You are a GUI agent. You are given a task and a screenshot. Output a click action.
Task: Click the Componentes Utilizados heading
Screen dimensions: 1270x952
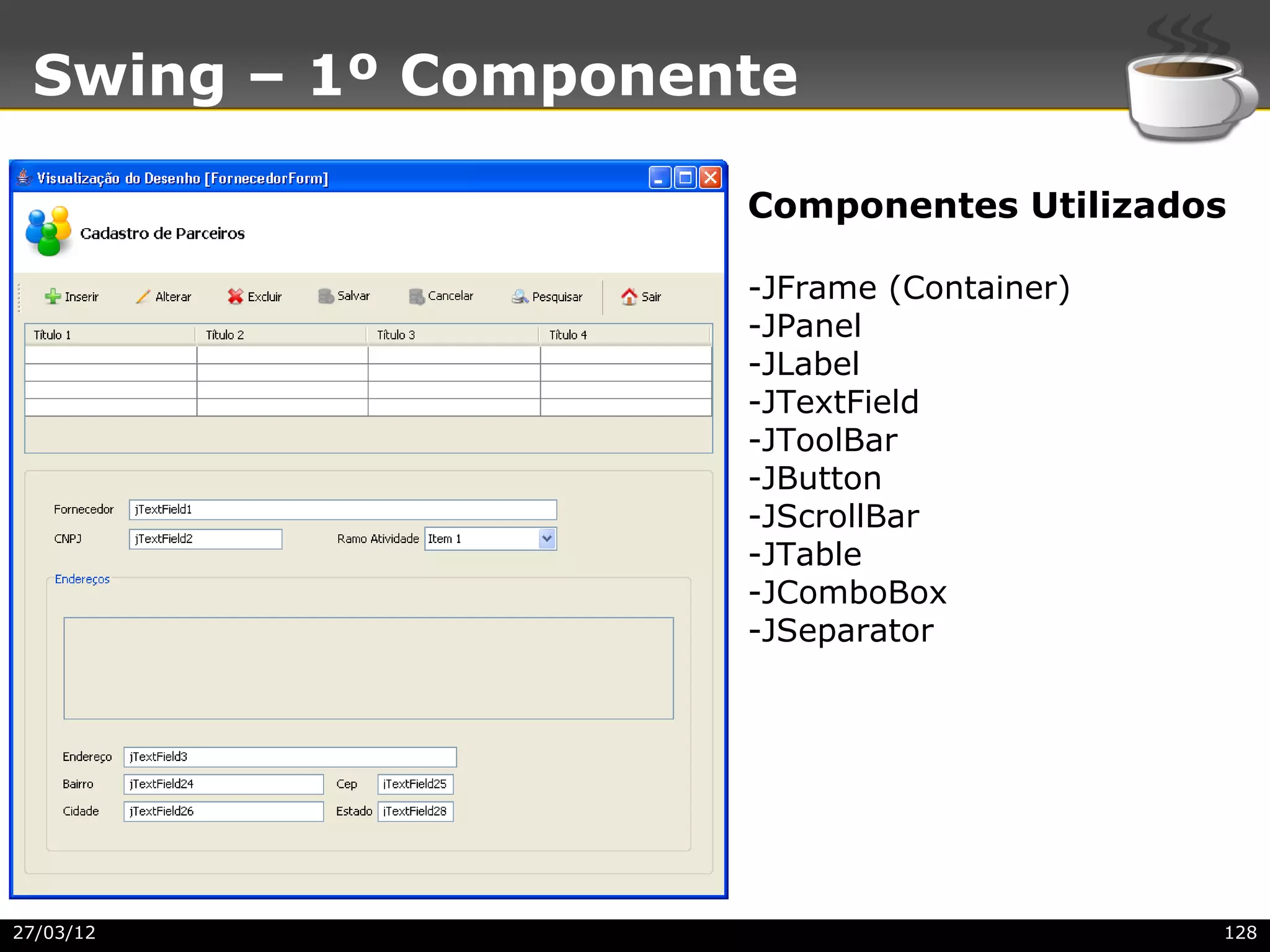click(987, 205)
